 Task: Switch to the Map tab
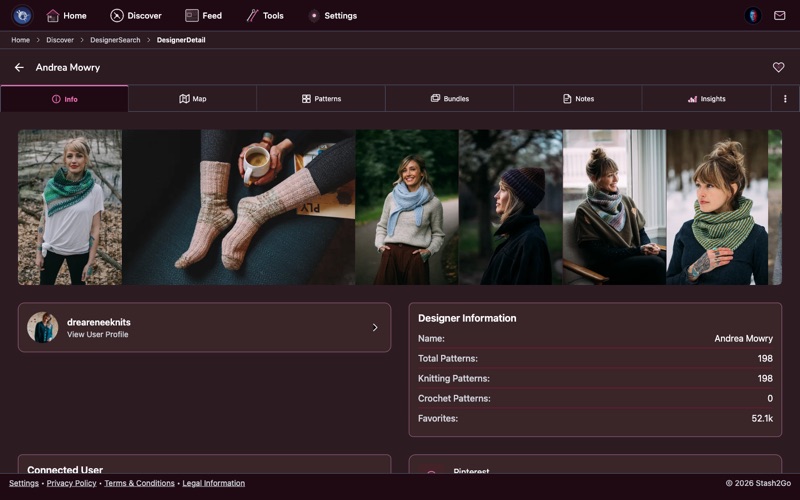[192, 99]
